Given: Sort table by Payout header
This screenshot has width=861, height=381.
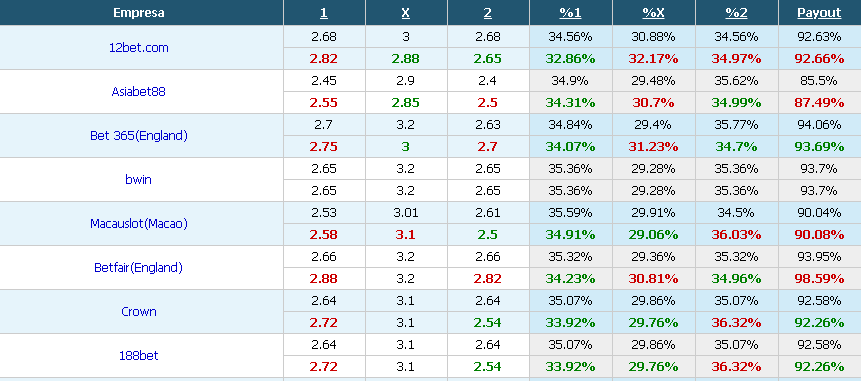Looking at the screenshot, I should (x=819, y=13).
